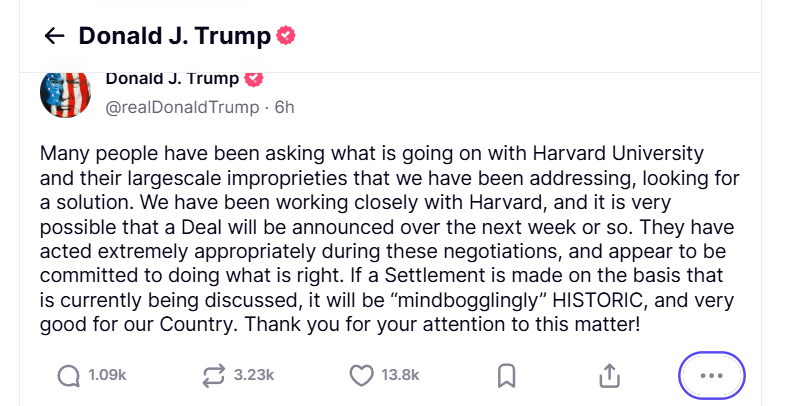
Task: Go back using the left arrow
Action: coord(54,36)
